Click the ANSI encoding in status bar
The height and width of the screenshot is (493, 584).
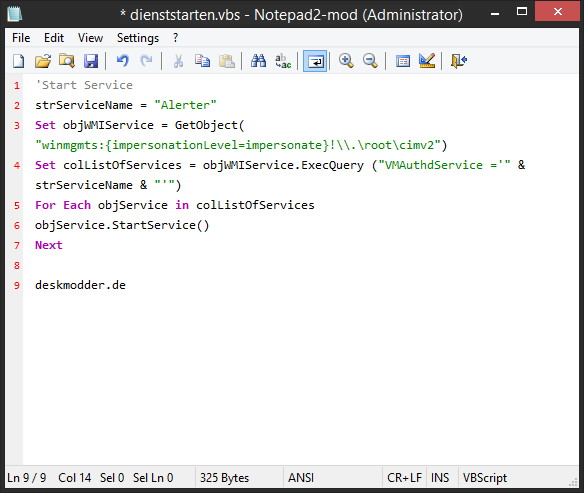coord(301,478)
